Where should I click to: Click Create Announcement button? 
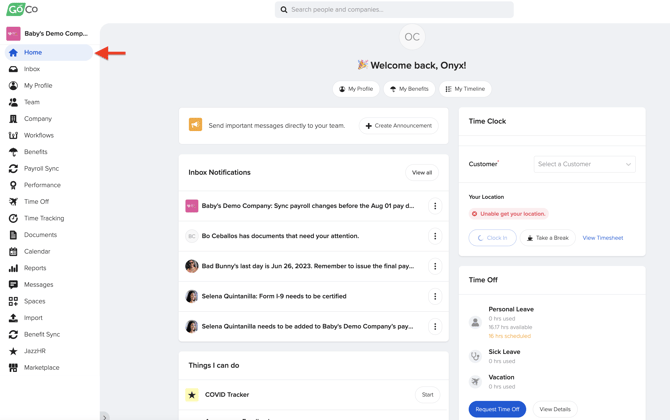point(398,126)
